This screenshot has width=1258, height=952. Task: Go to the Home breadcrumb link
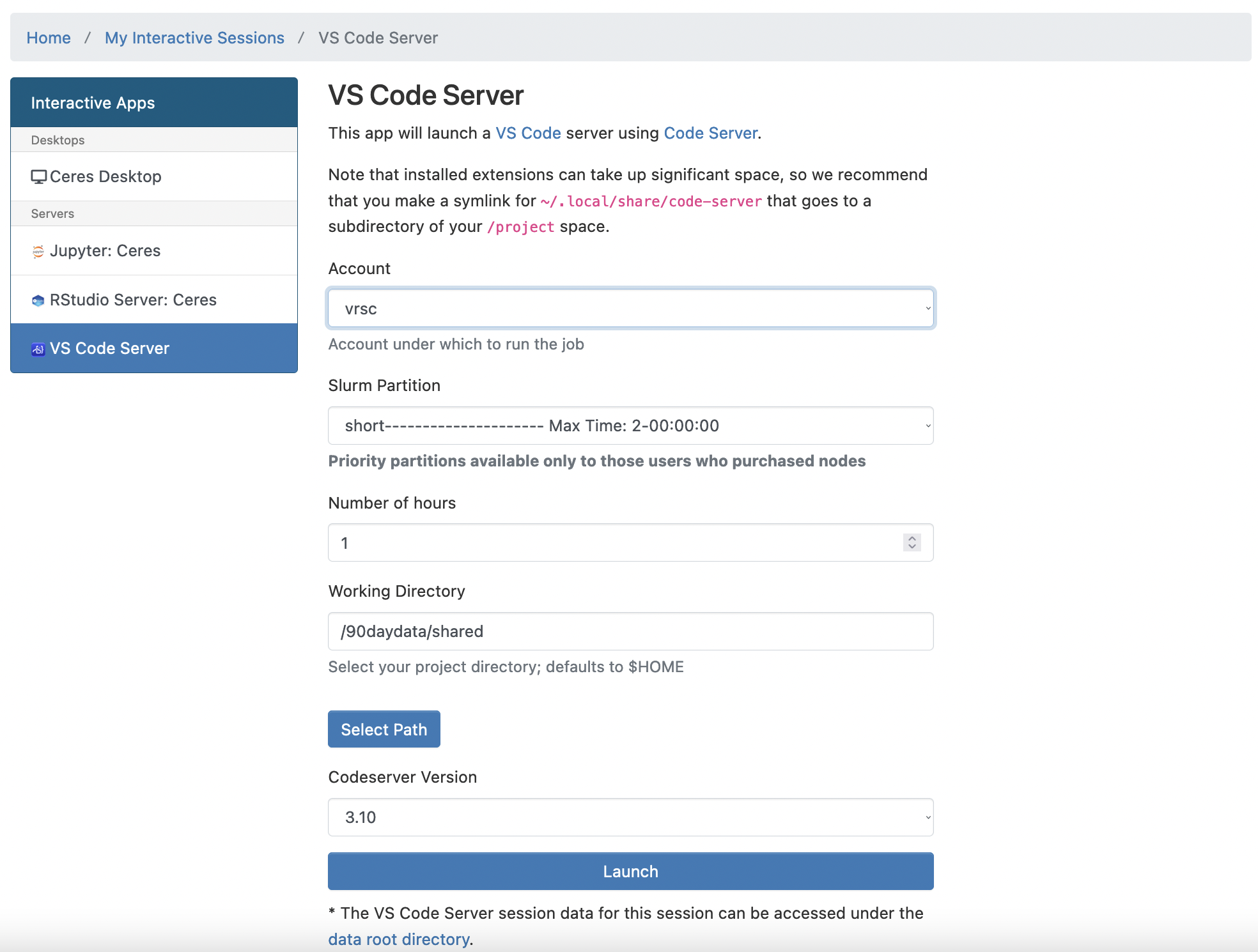pyautogui.click(x=49, y=38)
